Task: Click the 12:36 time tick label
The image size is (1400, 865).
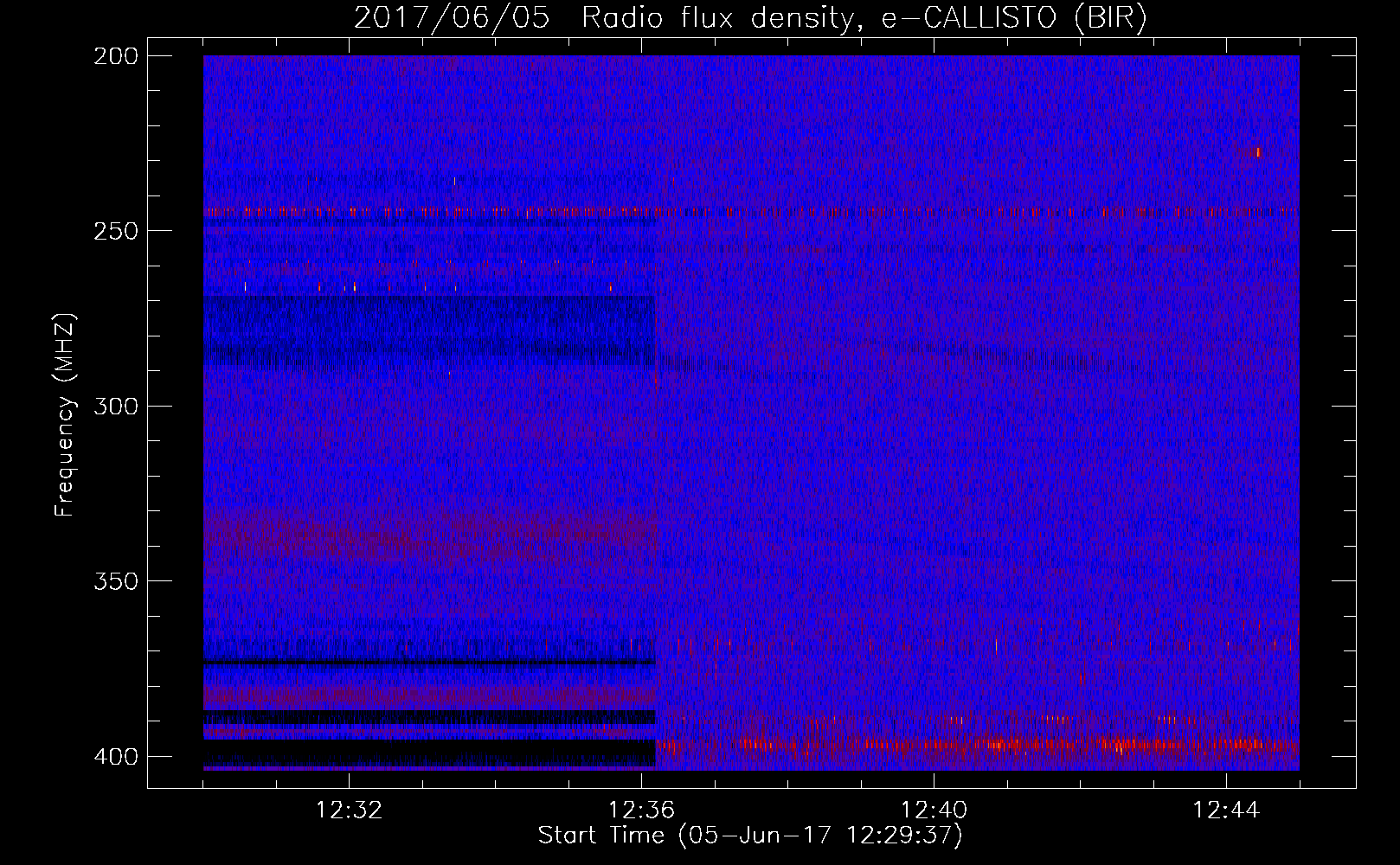Action: pyautogui.click(x=641, y=810)
